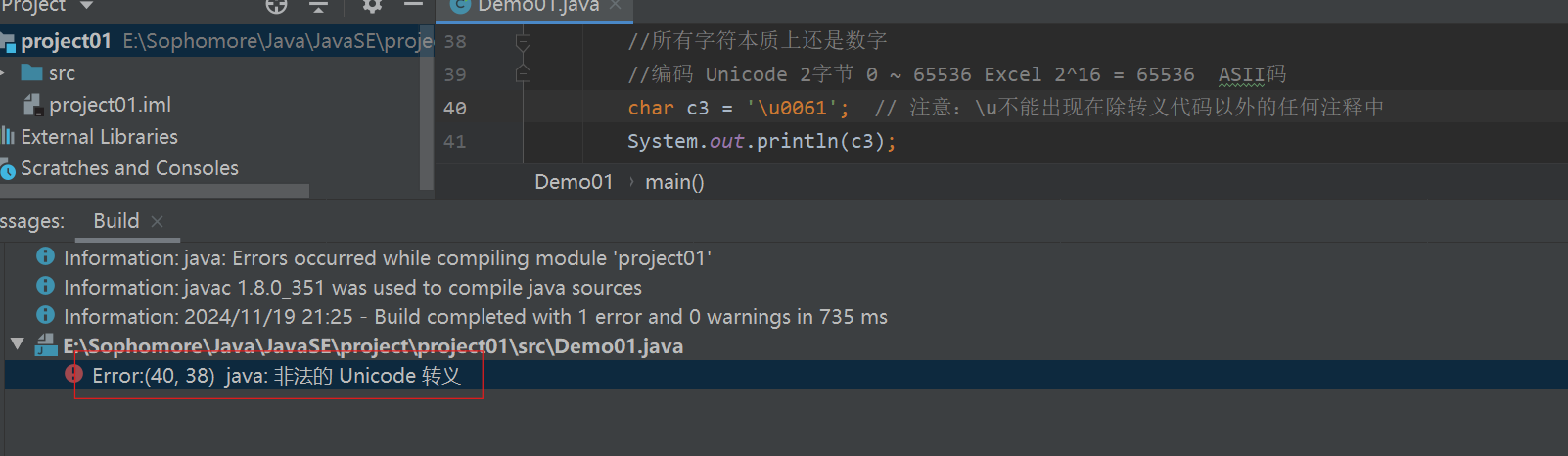This screenshot has width=1568, height=456.
Task: Open the Project view dropdown arrow
Action: pyautogui.click(x=86, y=6)
